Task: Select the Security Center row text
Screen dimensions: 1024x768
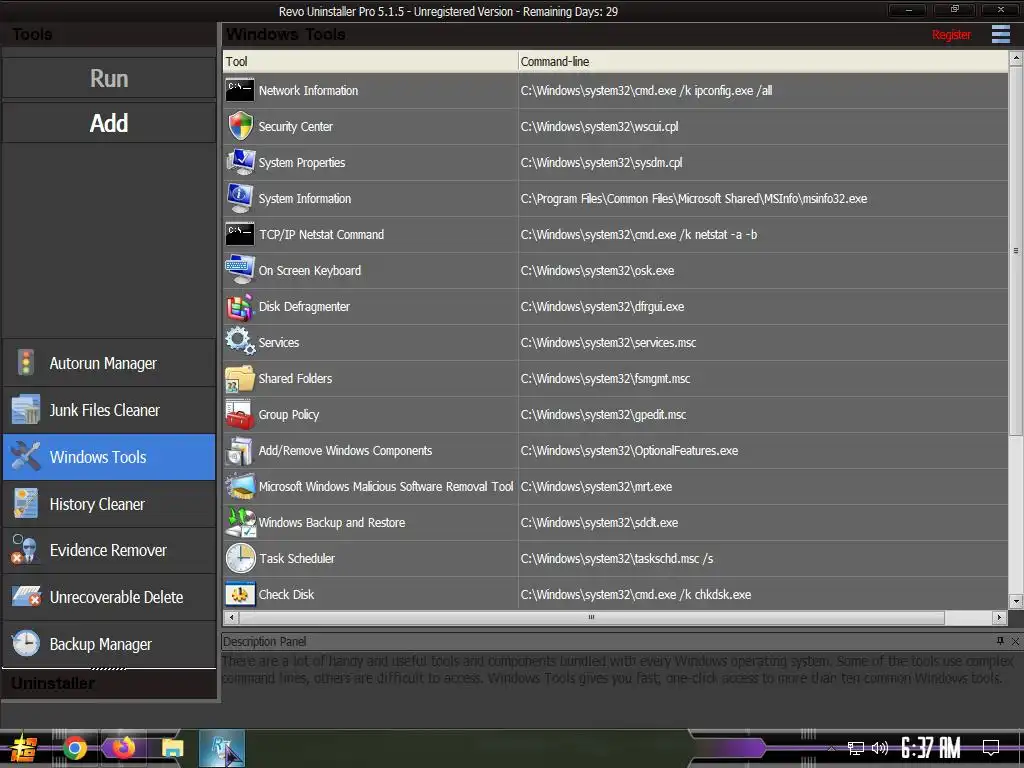Action: tap(295, 127)
